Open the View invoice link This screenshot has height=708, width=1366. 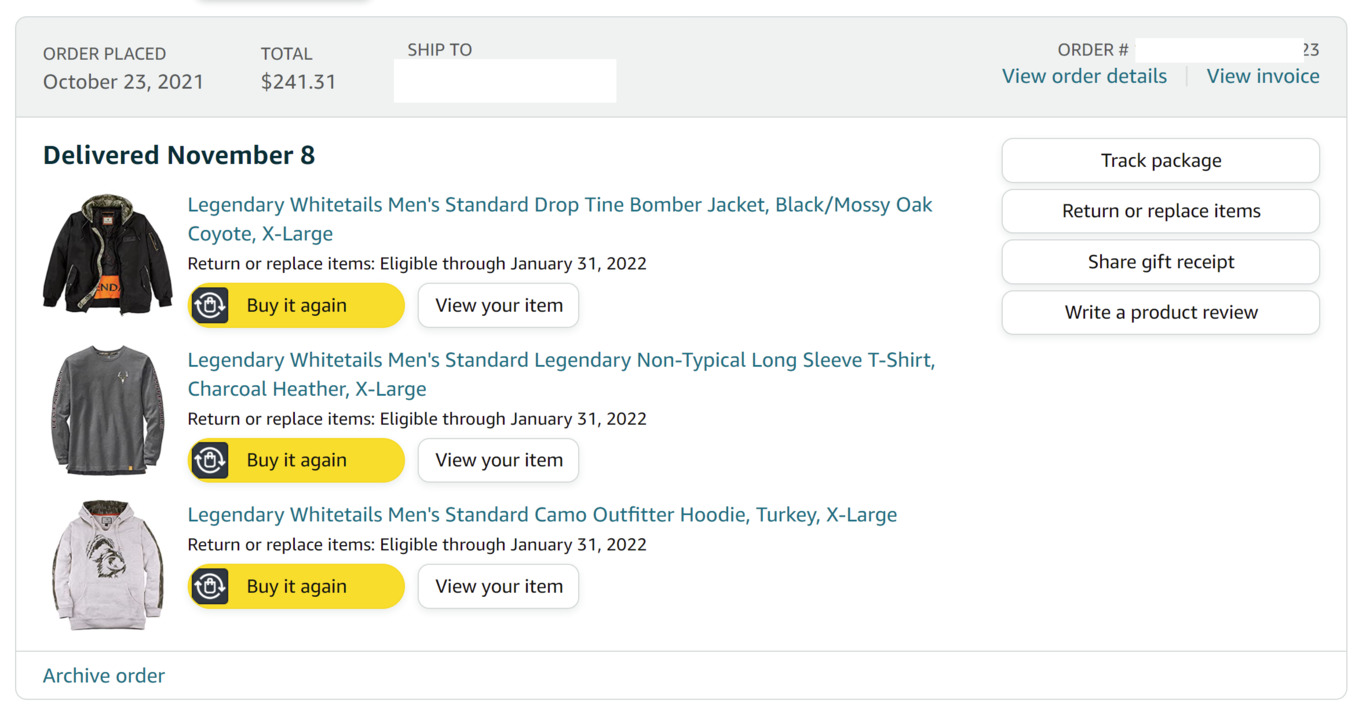(x=1263, y=76)
